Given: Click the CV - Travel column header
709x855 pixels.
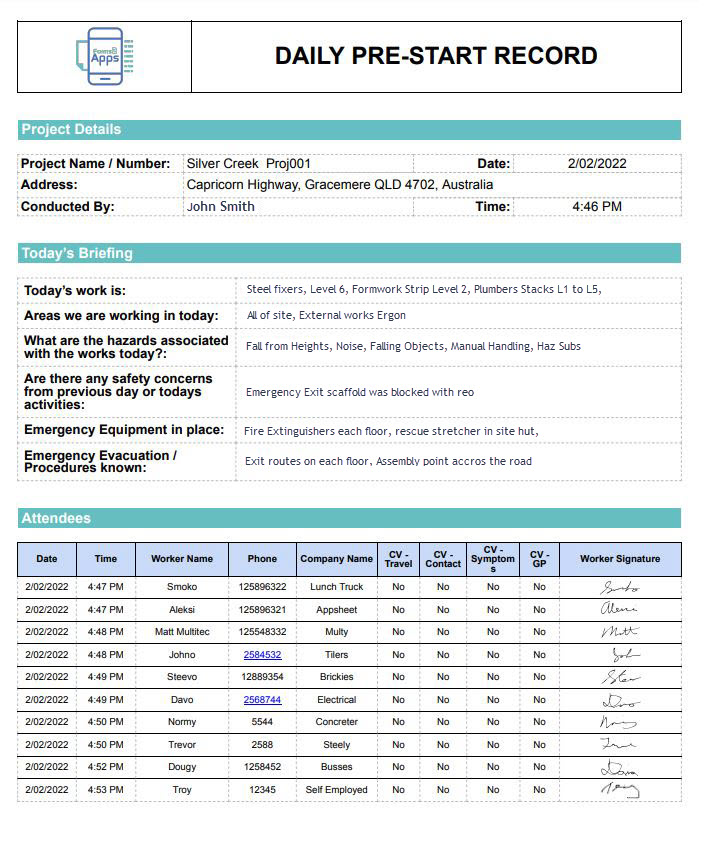Looking at the screenshot, I should click(398, 559).
